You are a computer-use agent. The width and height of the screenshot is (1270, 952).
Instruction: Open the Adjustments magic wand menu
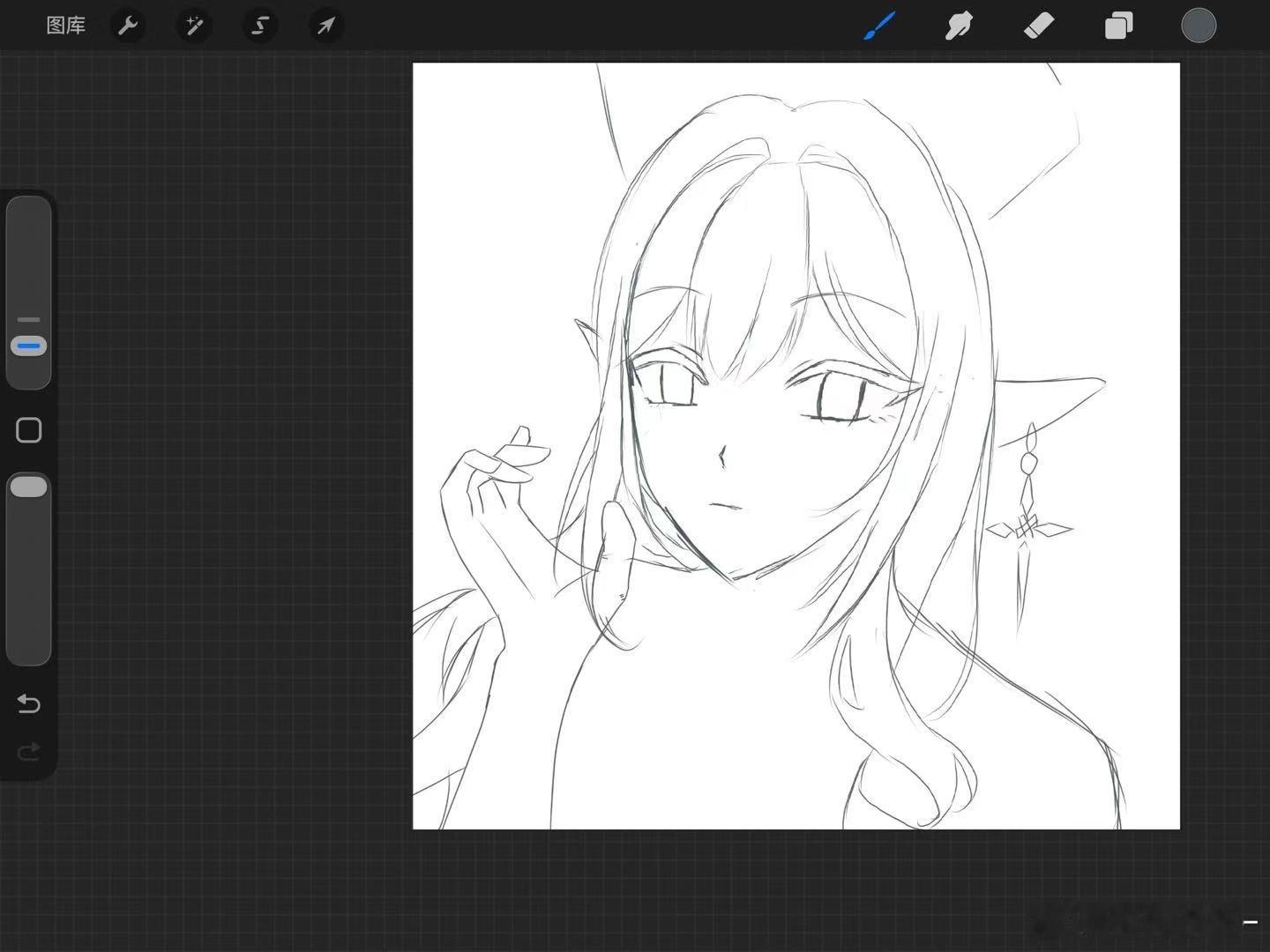[x=194, y=26]
